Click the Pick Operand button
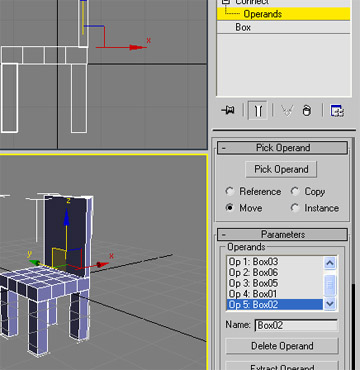This screenshot has height=370, width=360. pyautogui.click(x=281, y=169)
